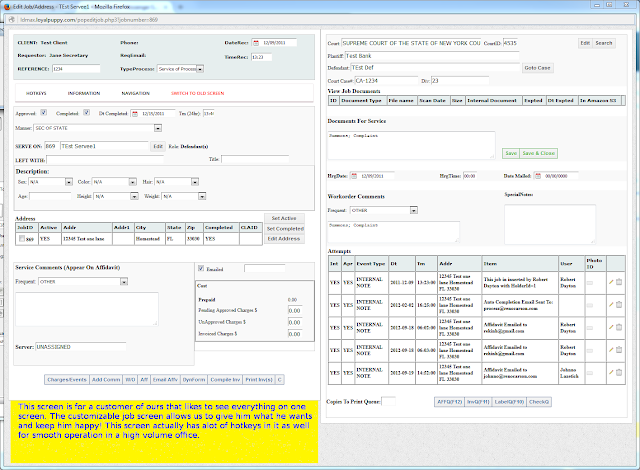Image resolution: width=640 pixels, height=470 pixels.
Task: Click the Charges/Events button
Action: (x=67, y=379)
